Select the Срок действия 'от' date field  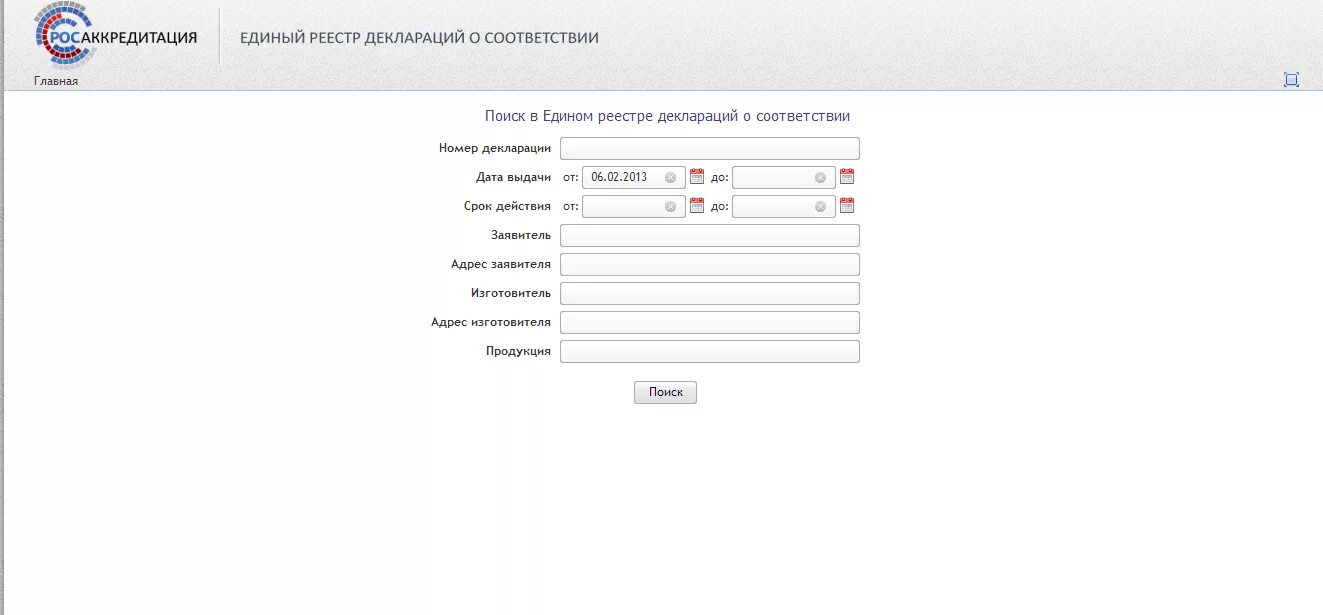pos(634,207)
